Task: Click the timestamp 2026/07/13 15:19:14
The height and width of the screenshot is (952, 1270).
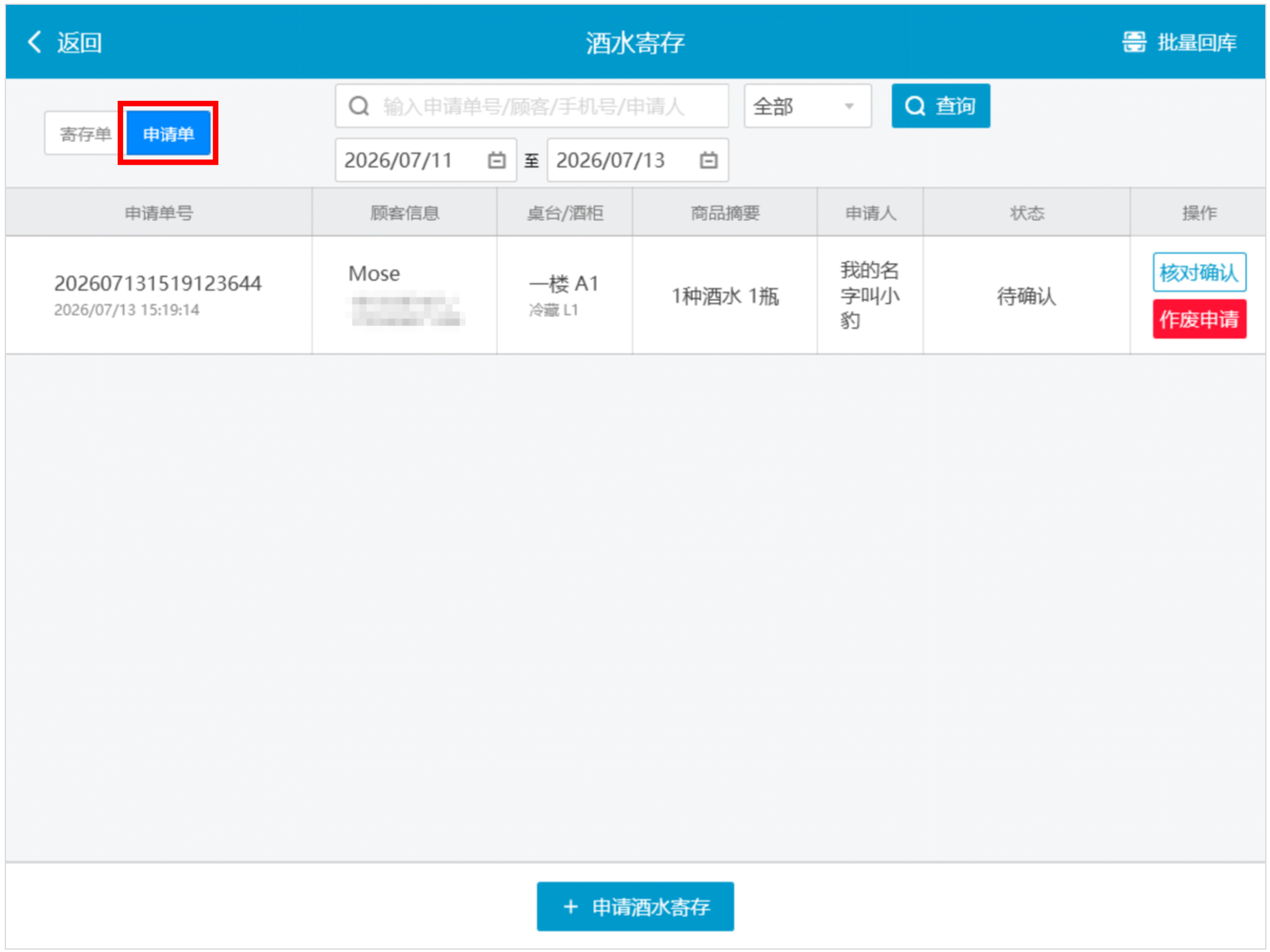Action: (127, 309)
